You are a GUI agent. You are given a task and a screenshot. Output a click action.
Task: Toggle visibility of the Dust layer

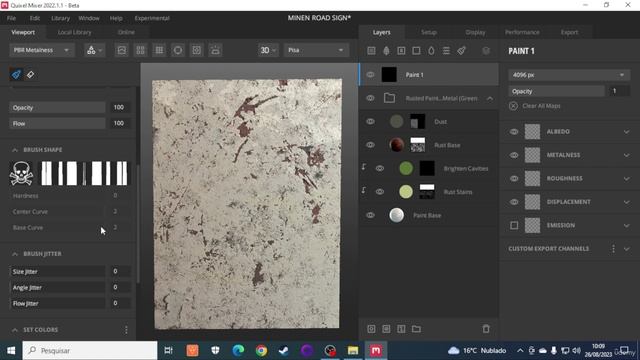click(x=370, y=122)
